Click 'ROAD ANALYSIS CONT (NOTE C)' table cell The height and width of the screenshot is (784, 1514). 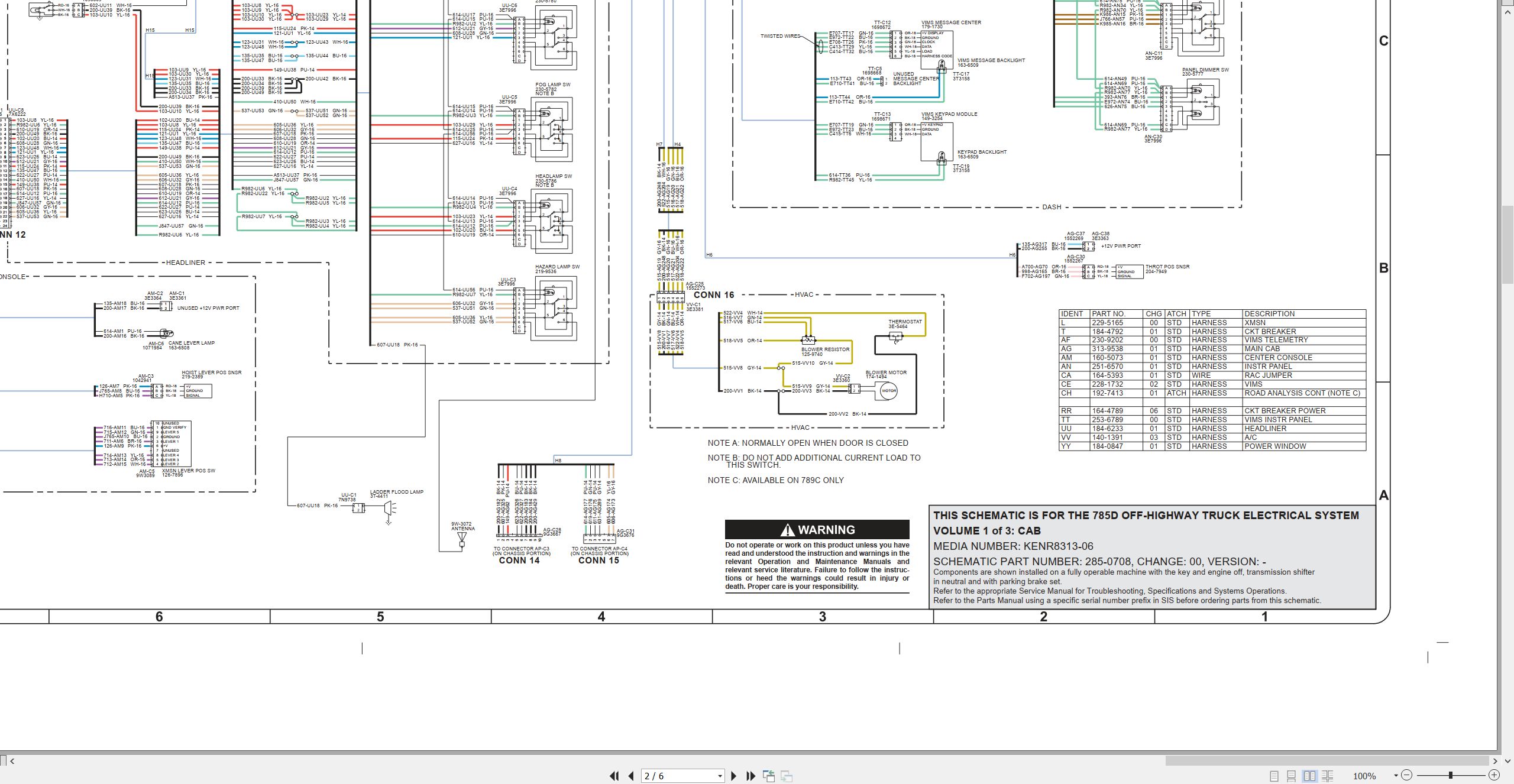coord(1302,393)
